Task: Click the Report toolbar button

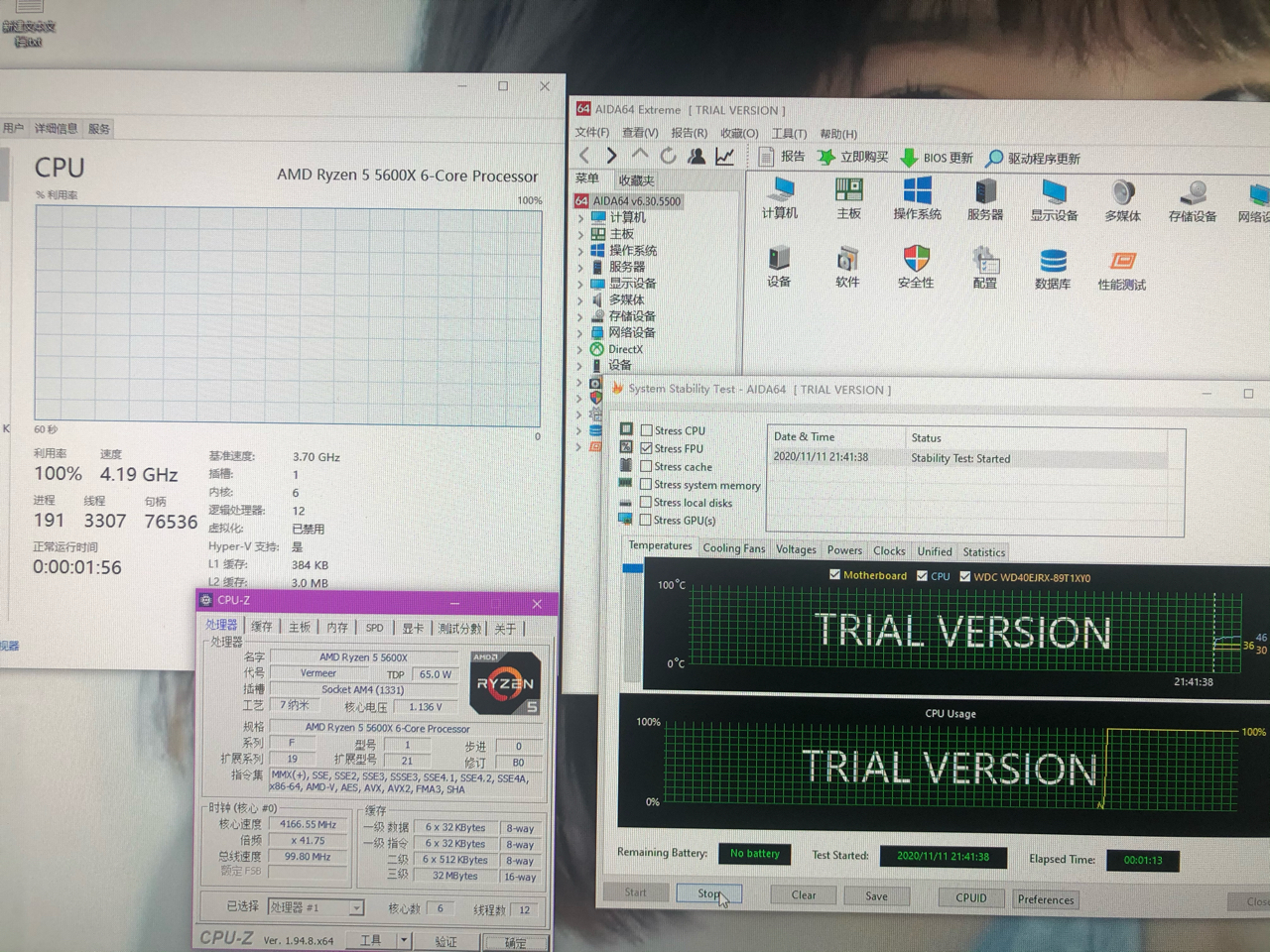Action: [x=781, y=157]
